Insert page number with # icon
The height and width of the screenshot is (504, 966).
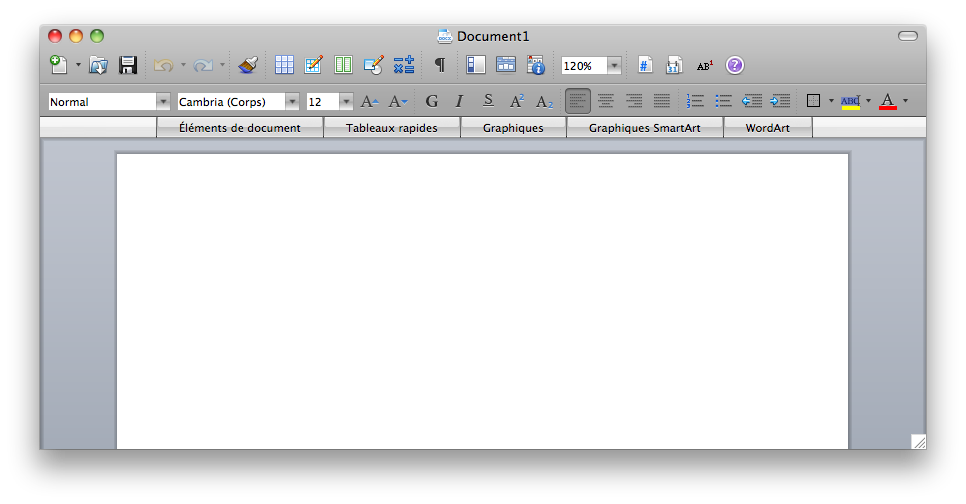pos(645,65)
